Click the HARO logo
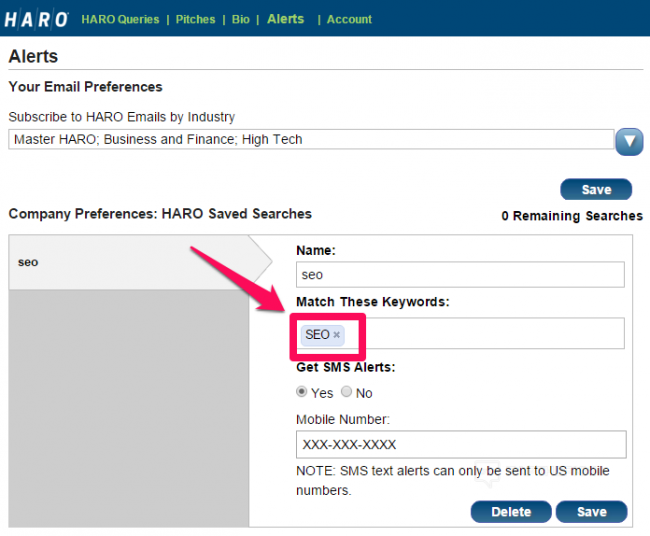 click(36, 19)
